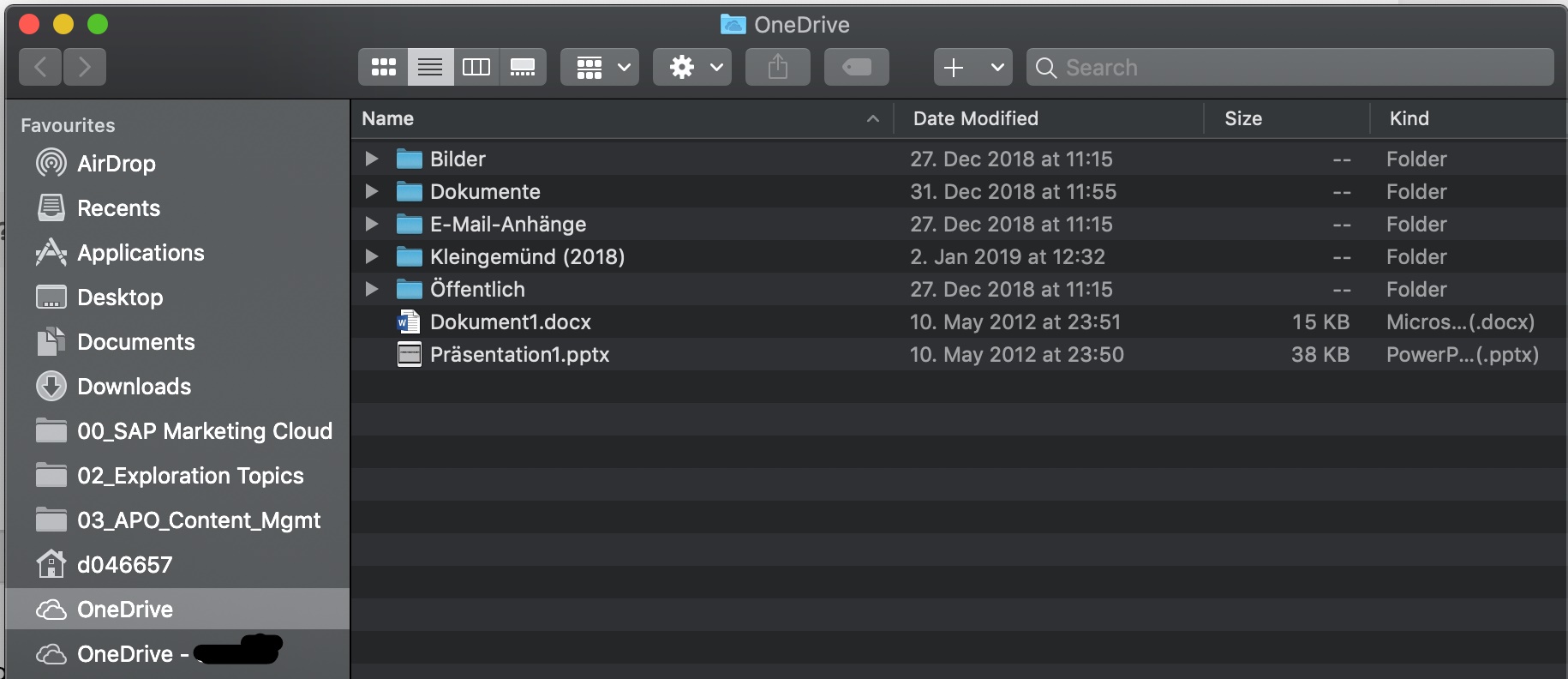Click the PowerP...(.pptx) kind cell
Screen dimensions: 1568x679
pyautogui.click(x=1463, y=354)
